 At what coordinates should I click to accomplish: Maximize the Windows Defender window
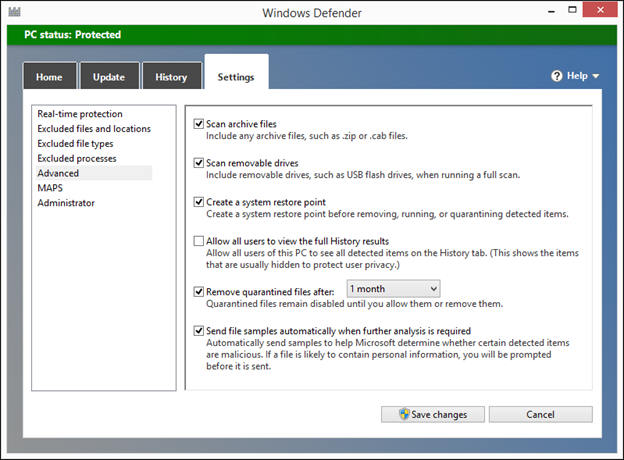pos(572,10)
